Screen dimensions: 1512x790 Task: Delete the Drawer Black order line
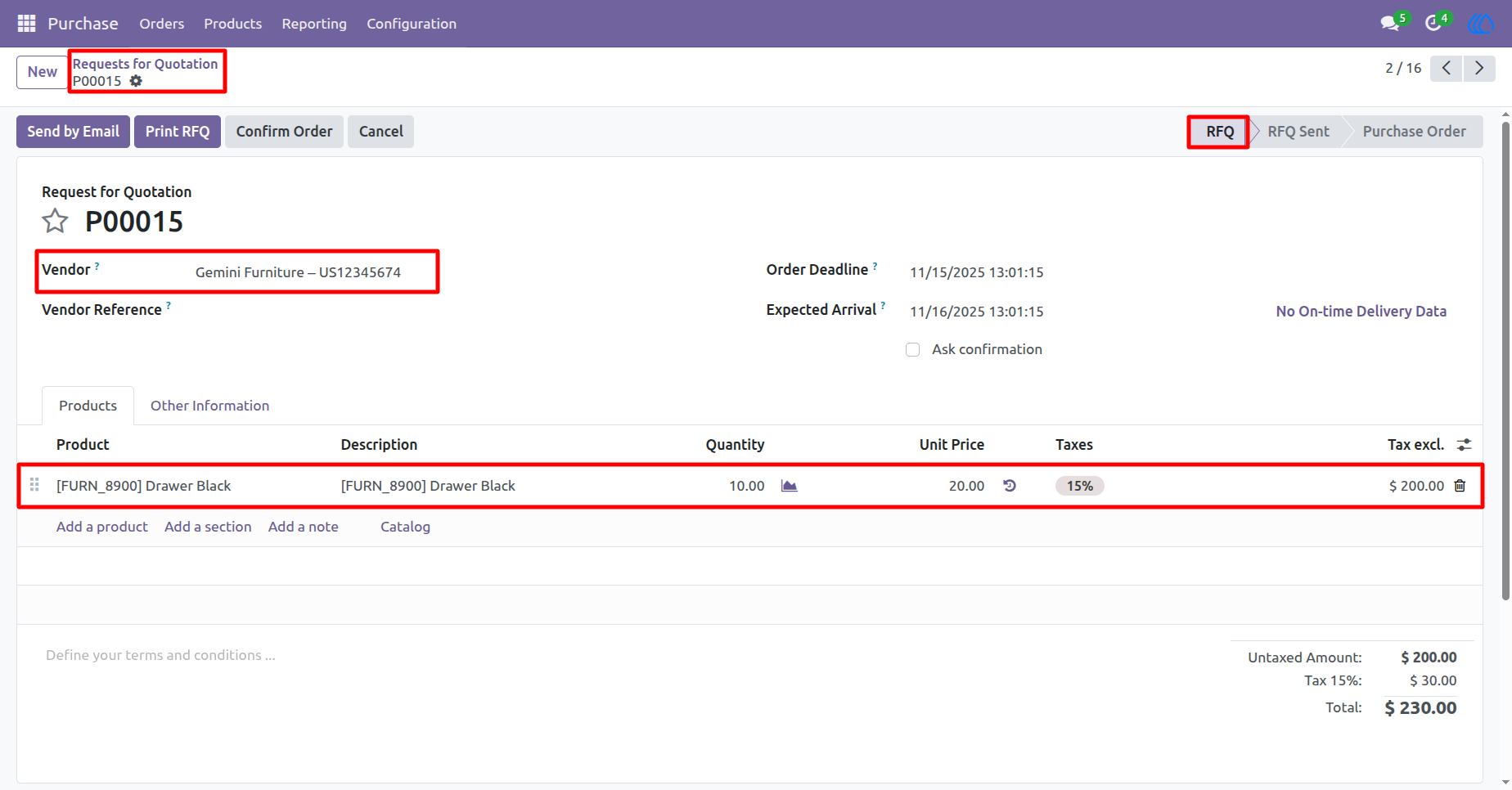click(1460, 486)
